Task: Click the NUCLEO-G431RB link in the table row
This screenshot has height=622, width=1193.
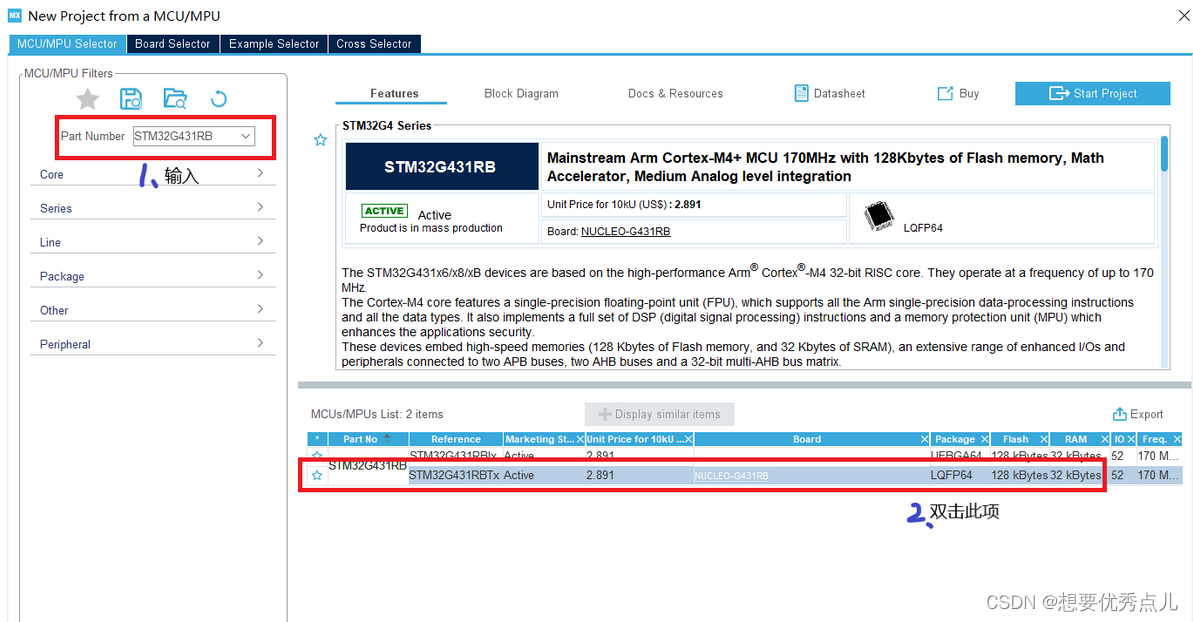Action: (731, 476)
